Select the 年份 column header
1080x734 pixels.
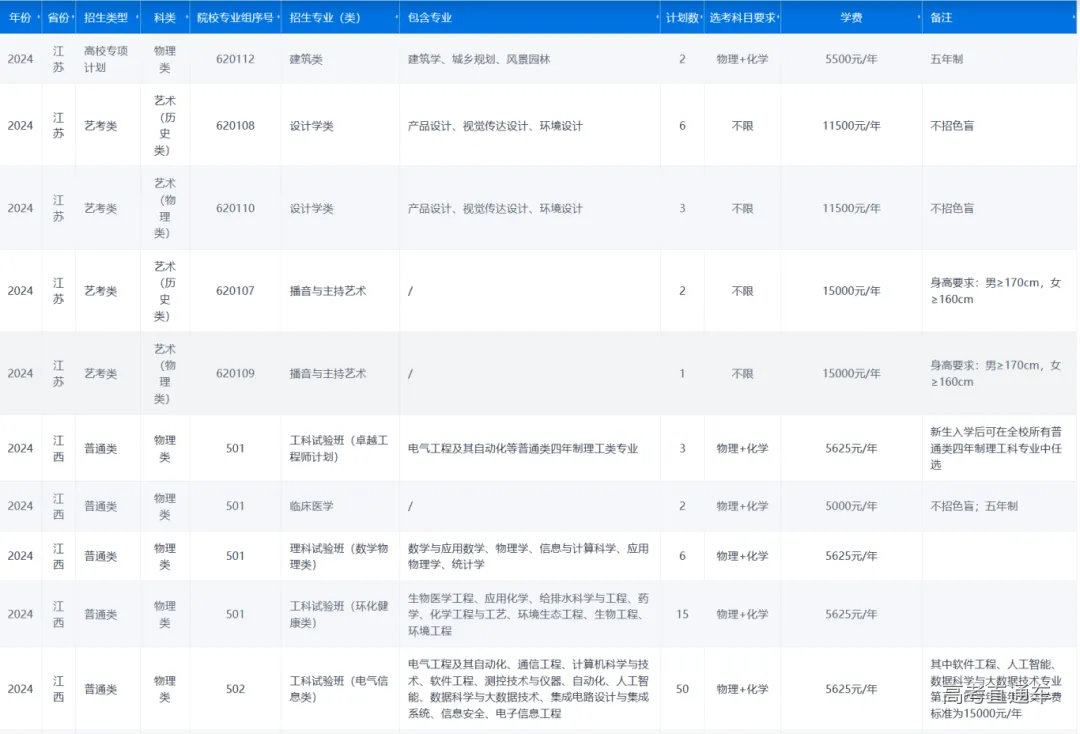tap(21, 17)
